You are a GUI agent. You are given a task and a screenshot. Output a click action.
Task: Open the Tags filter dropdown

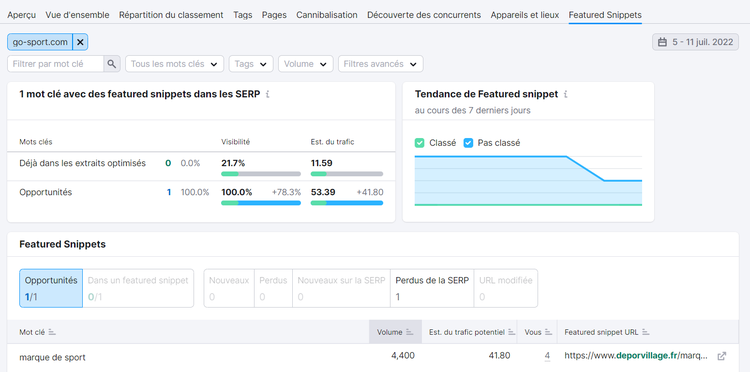click(x=251, y=64)
